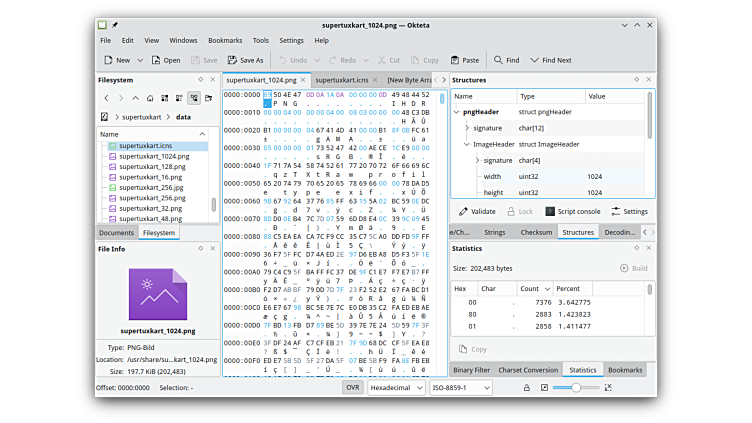This screenshot has height=423, width=752.
Task: Toggle the OVR overwrite mode indicator
Action: coord(353,387)
